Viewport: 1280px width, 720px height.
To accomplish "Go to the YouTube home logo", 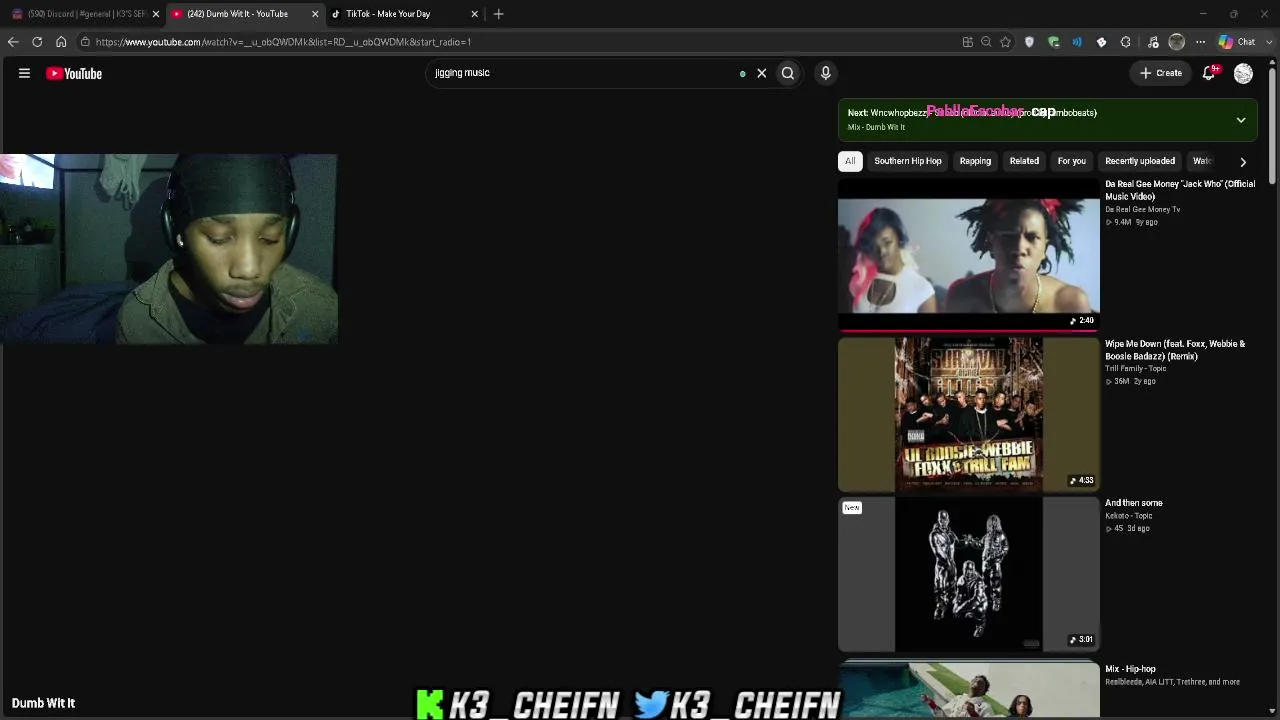I will pos(74,73).
